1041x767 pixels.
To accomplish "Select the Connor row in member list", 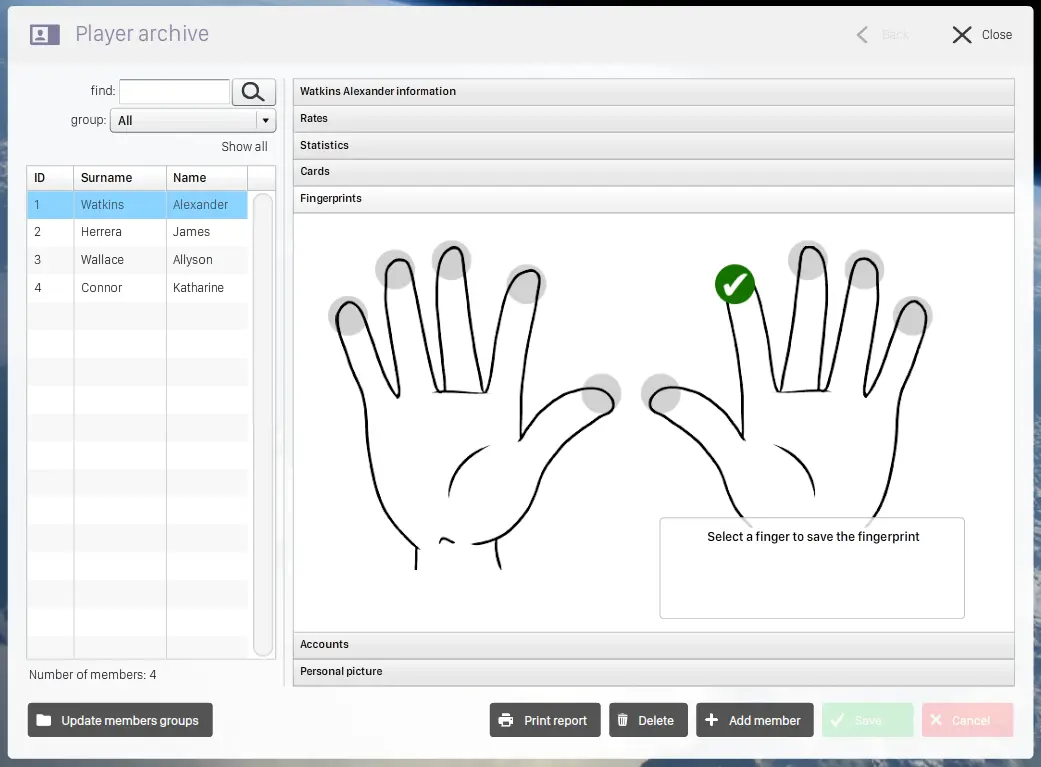I will click(137, 288).
